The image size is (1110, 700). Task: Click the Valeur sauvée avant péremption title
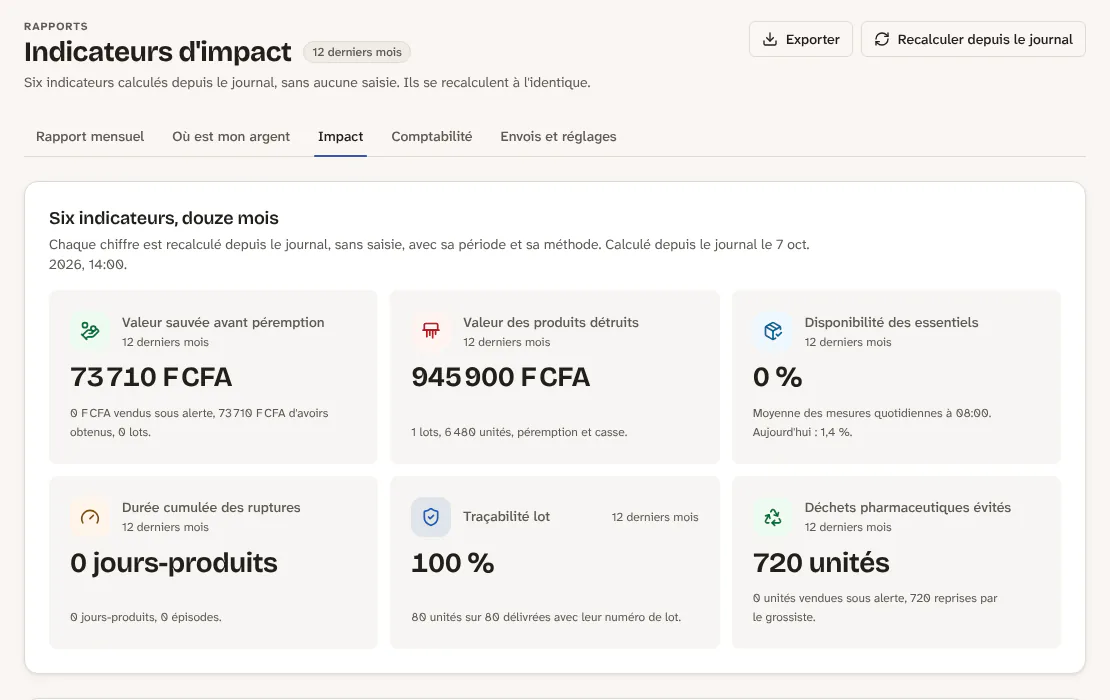coord(223,322)
